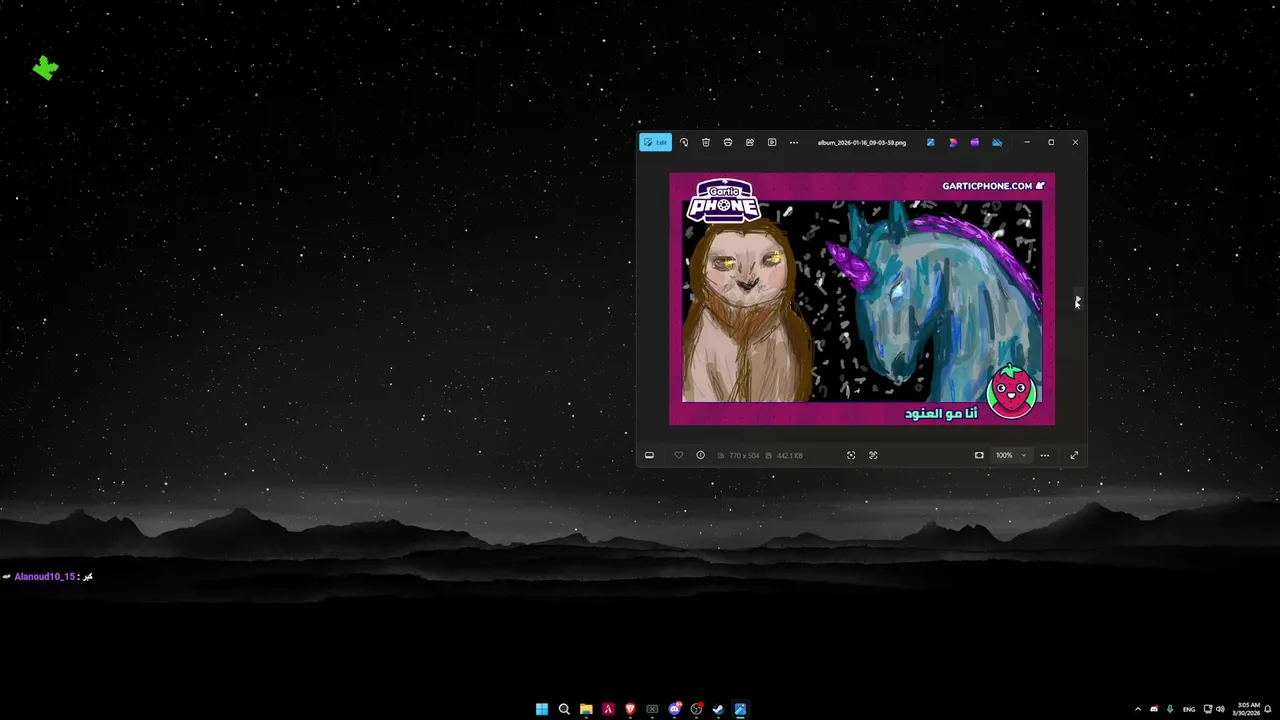Open the volume speaker tray icon
The width and height of the screenshot is (1280, 720).
tap(1220, 709)
